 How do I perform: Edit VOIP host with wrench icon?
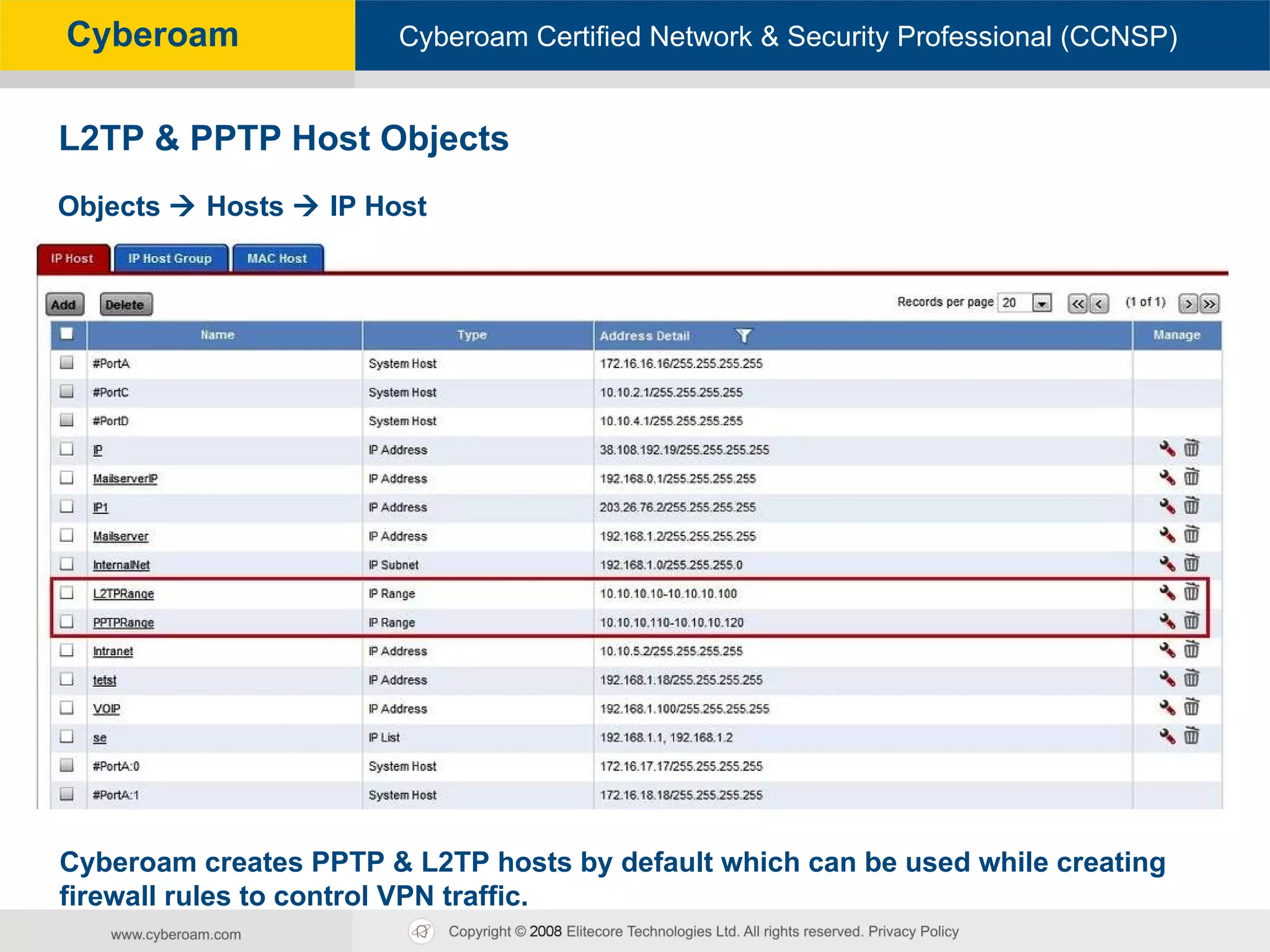click(1167, 708)
